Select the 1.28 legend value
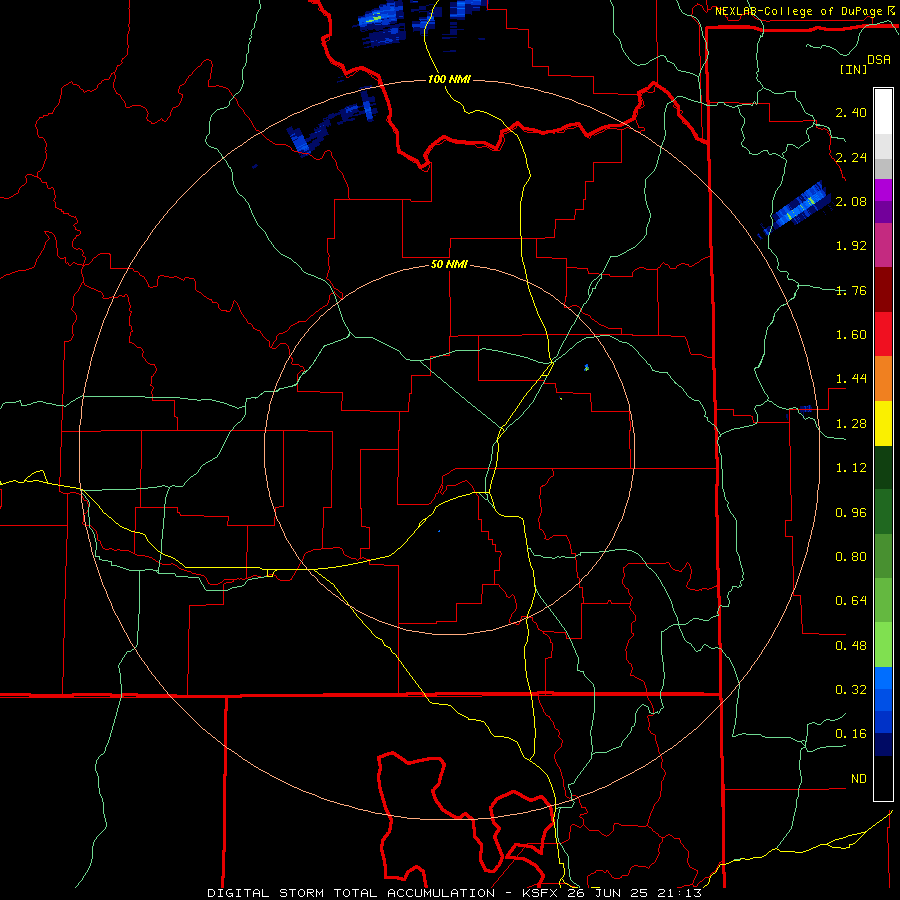The width and height of the screenshot is (900, 900). point(851,424)
